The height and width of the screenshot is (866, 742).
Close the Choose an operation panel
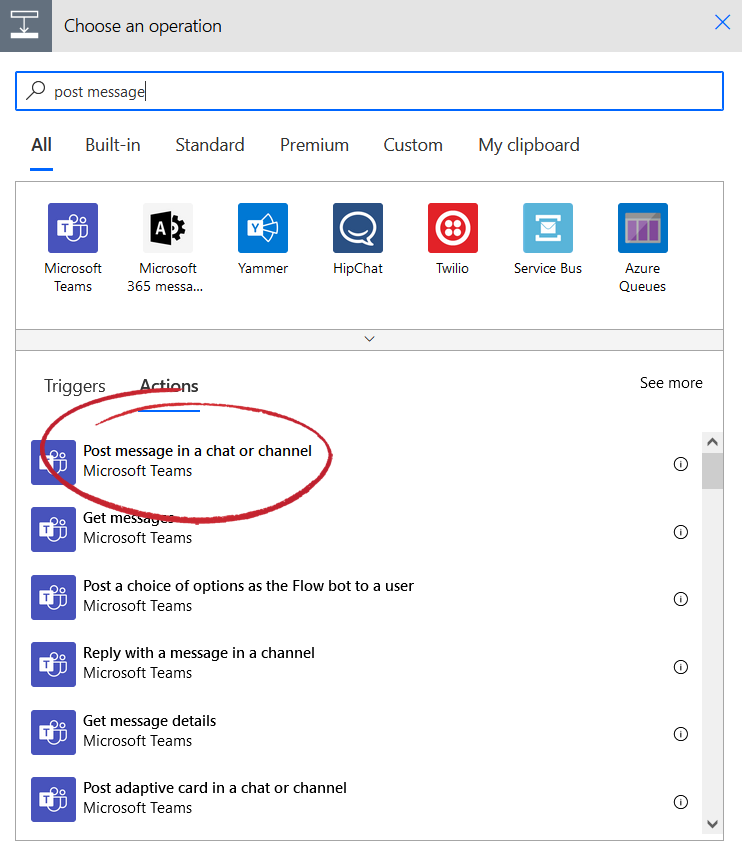point(722,23)
